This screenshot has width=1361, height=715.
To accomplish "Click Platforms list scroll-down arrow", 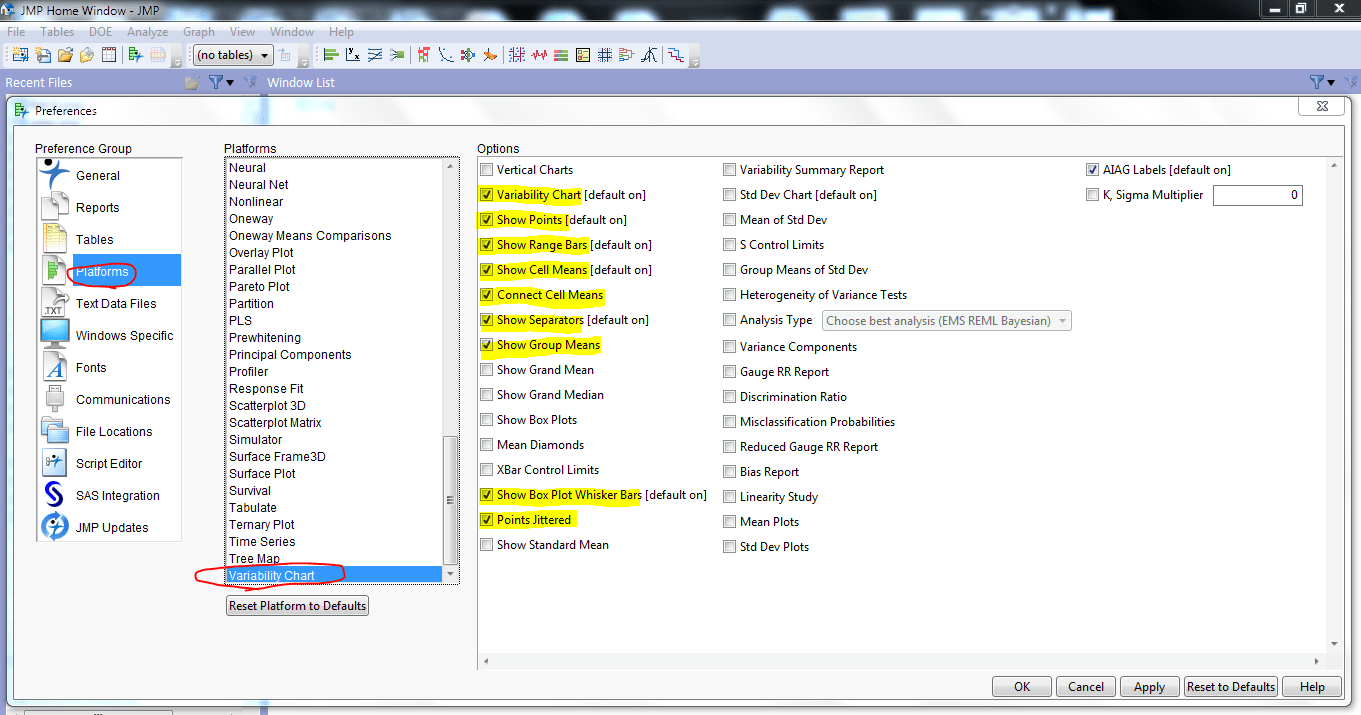I will [x=450, y=574].
